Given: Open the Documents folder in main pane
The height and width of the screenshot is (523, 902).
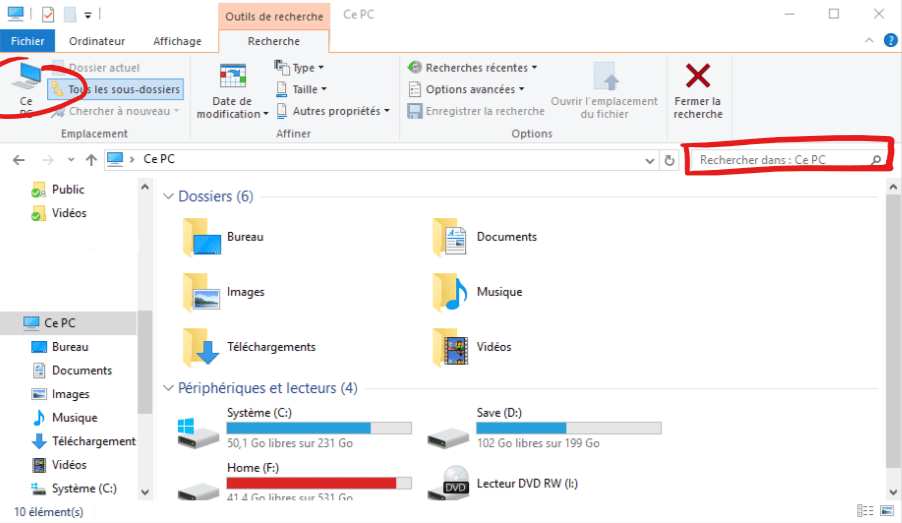Looking at the screenshot, I should (x=485, y=236).
